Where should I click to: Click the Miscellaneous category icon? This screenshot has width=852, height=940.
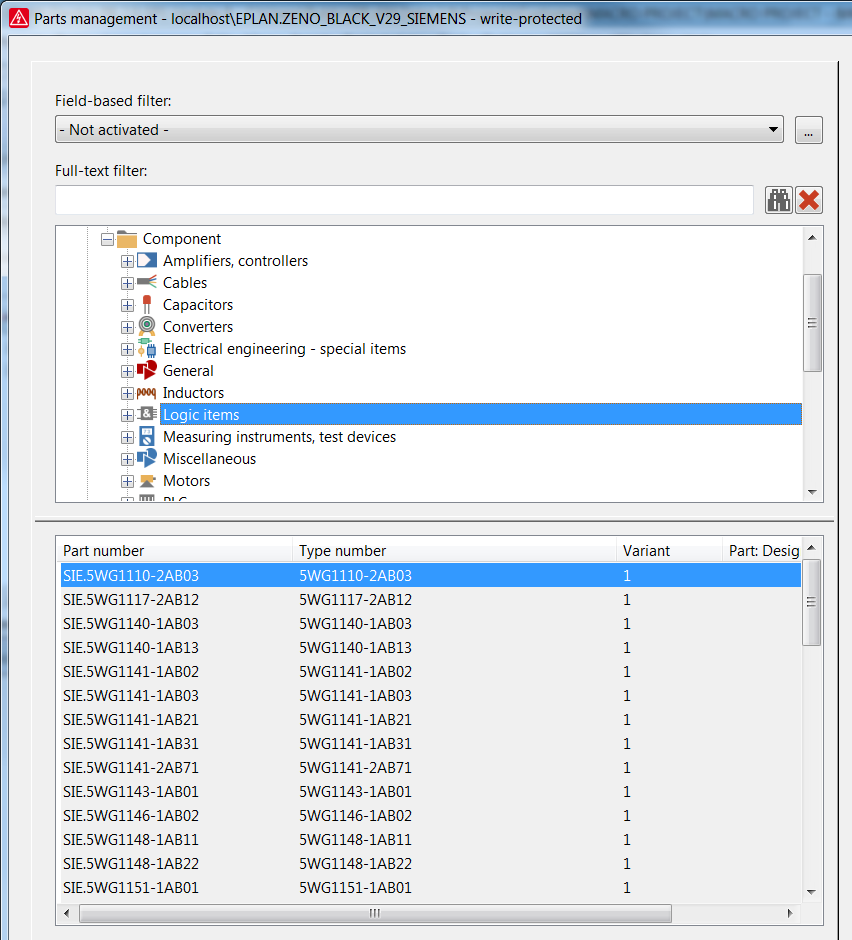[147, 459]
